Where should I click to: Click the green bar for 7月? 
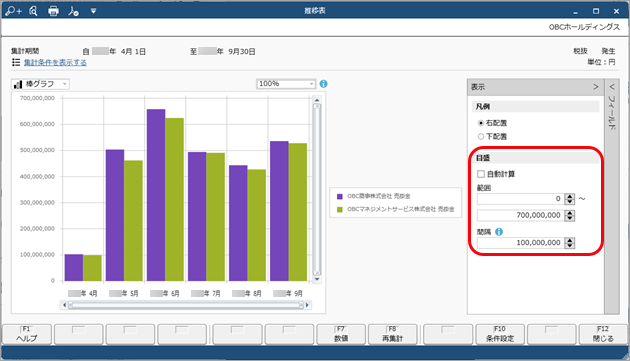pos(216,217)
